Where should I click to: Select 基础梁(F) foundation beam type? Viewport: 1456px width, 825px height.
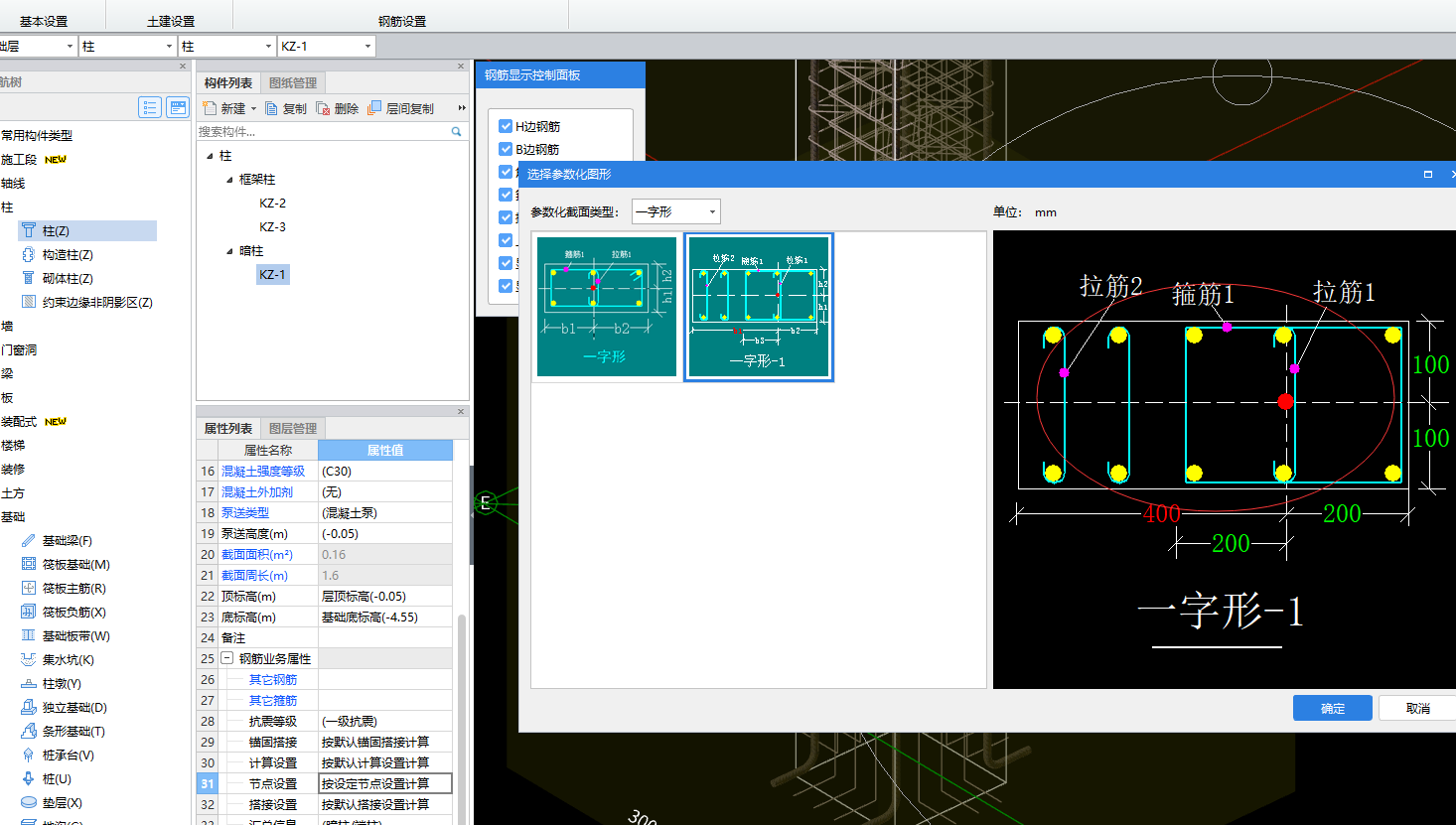pos(57,540)
